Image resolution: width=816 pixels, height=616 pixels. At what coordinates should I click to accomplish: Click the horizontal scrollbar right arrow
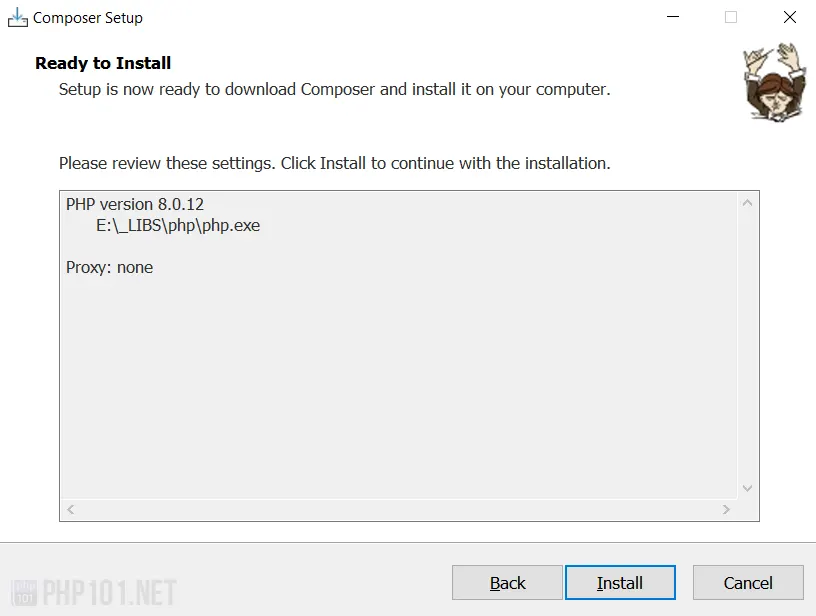click(728, 509)
